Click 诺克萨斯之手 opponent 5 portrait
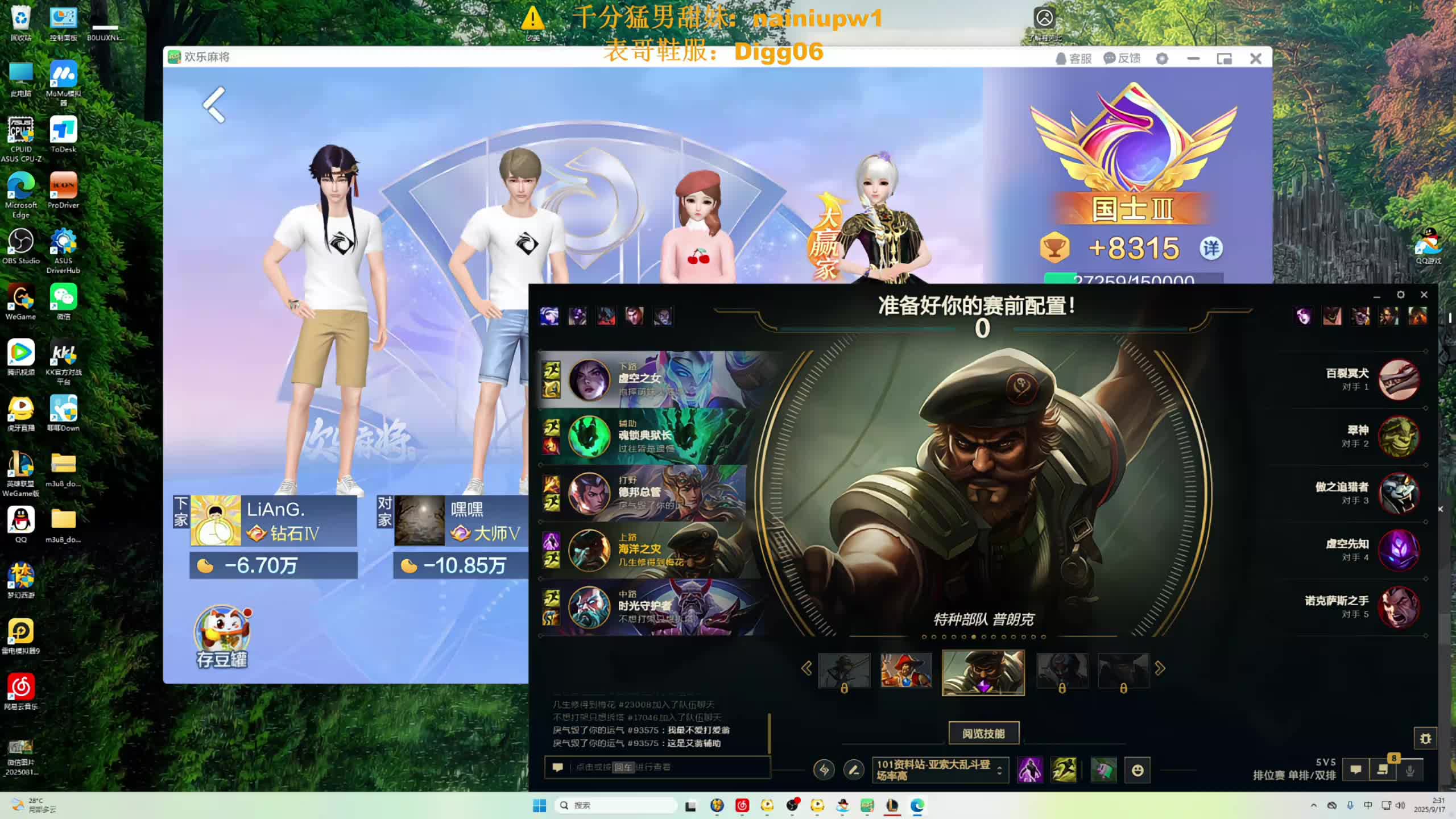This screenshot has height=819, width=1456. pyautogui.click(x=1399, y=607)
